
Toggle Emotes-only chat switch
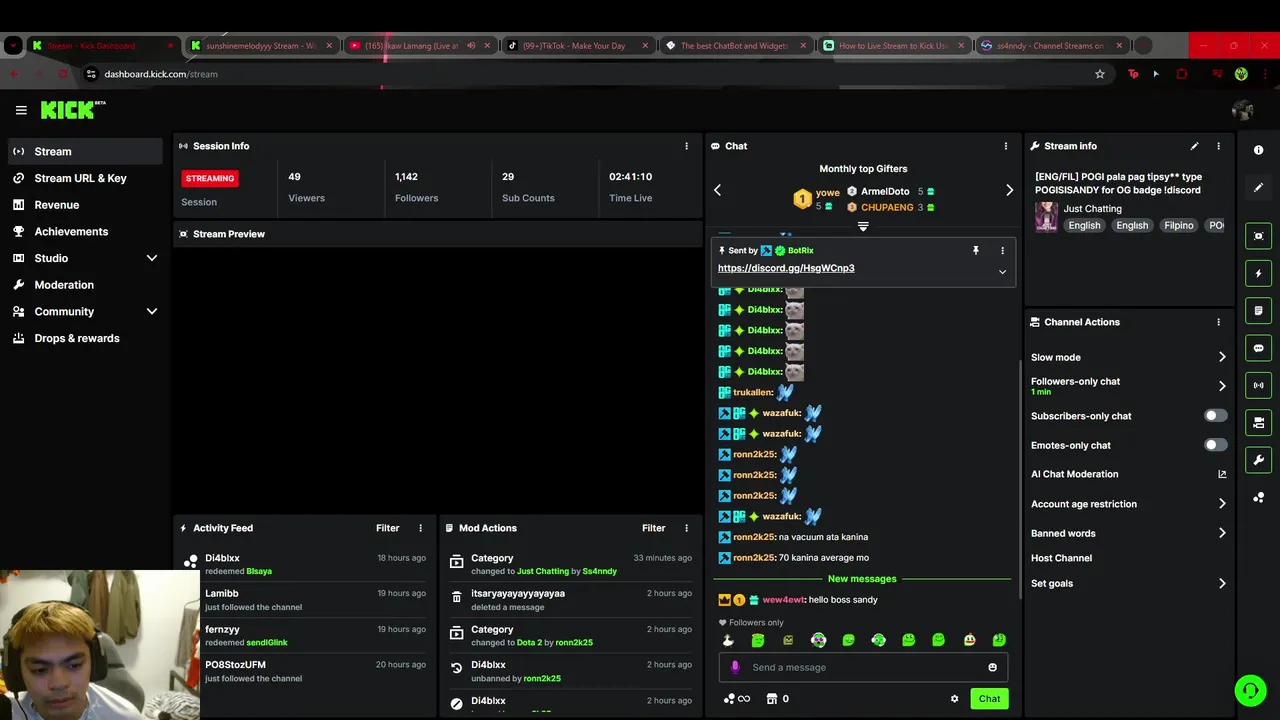point(1215,445)
